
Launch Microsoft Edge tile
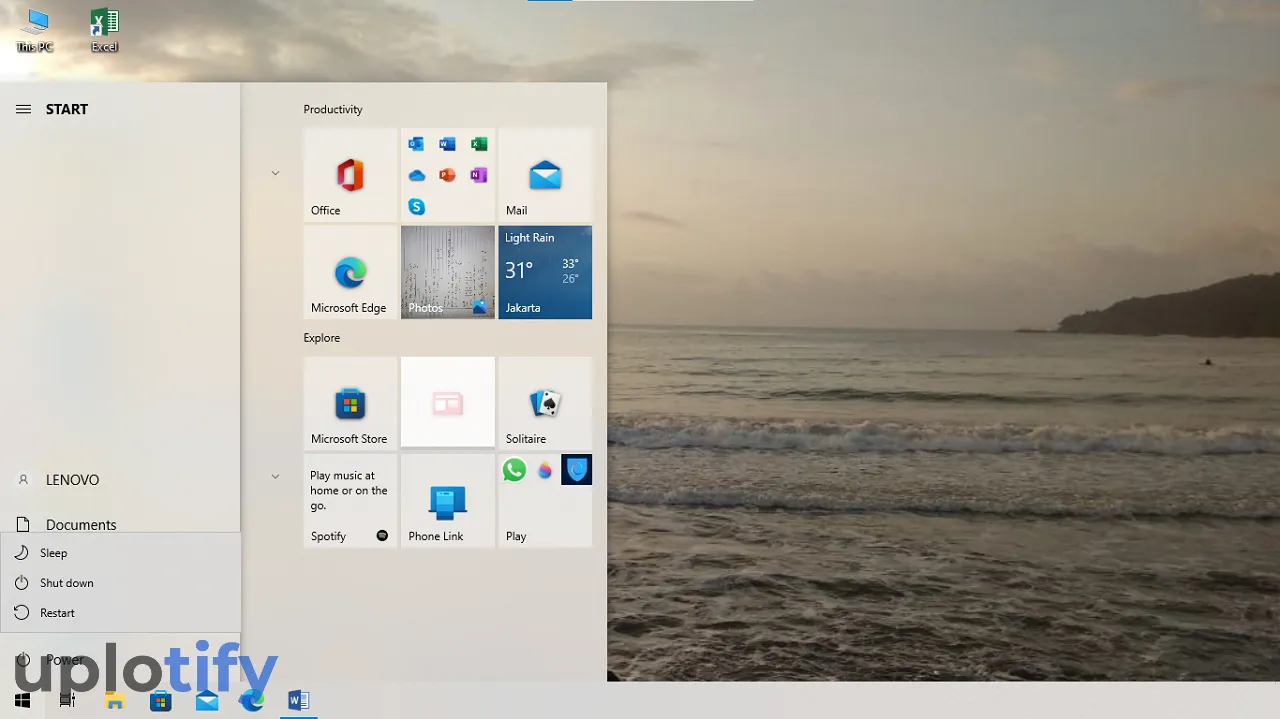(350, 272)
